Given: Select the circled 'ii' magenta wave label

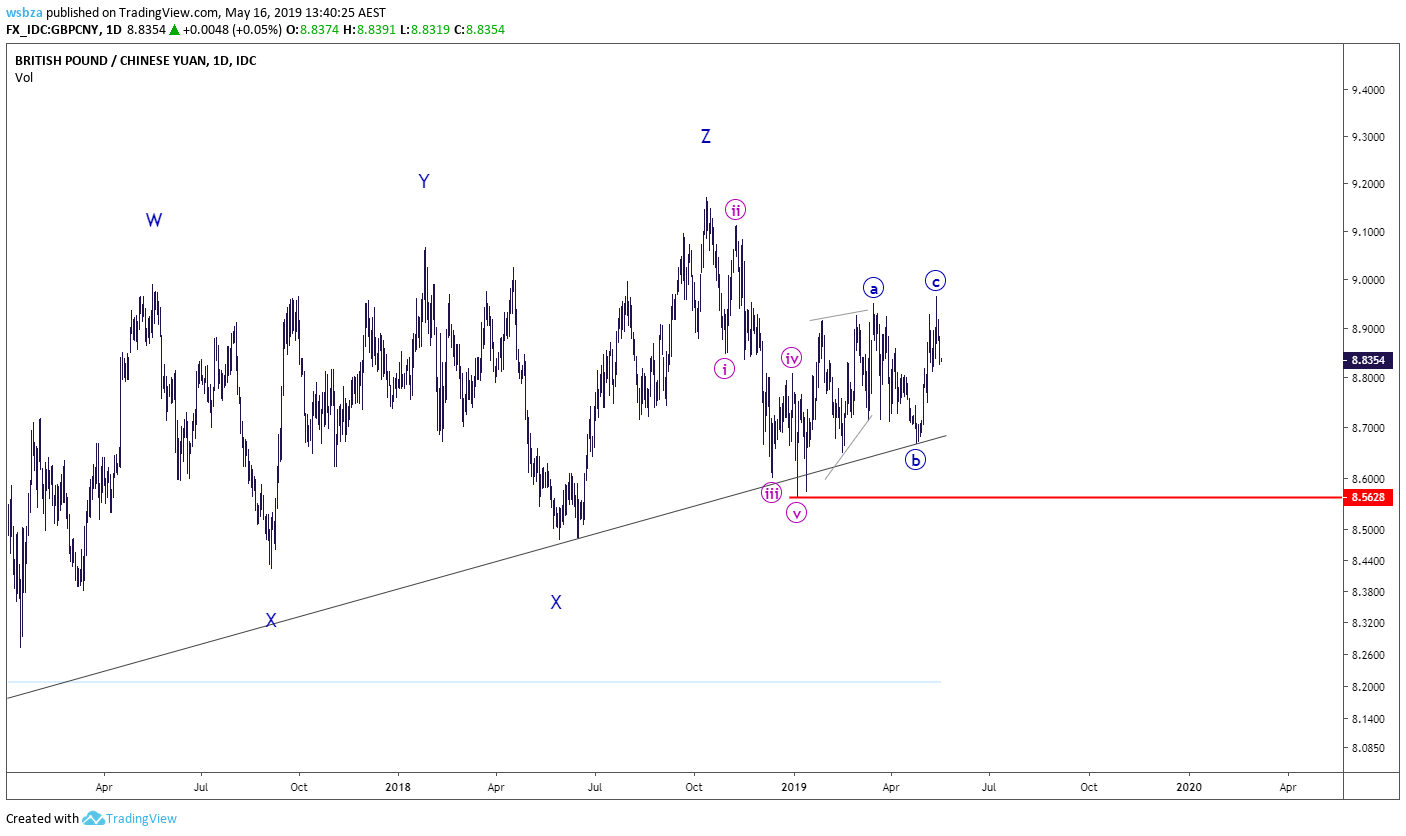Looking at the screenshot, I should (736, 210).
